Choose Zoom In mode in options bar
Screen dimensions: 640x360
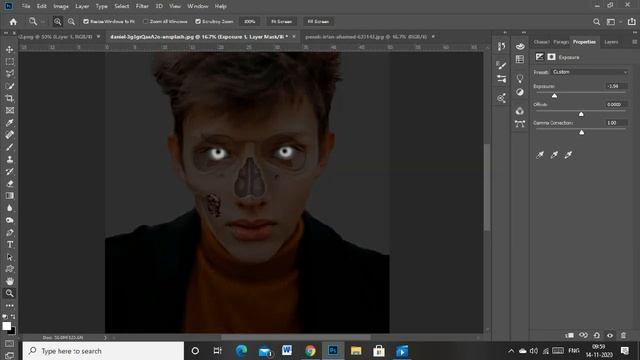pos(58,22)
